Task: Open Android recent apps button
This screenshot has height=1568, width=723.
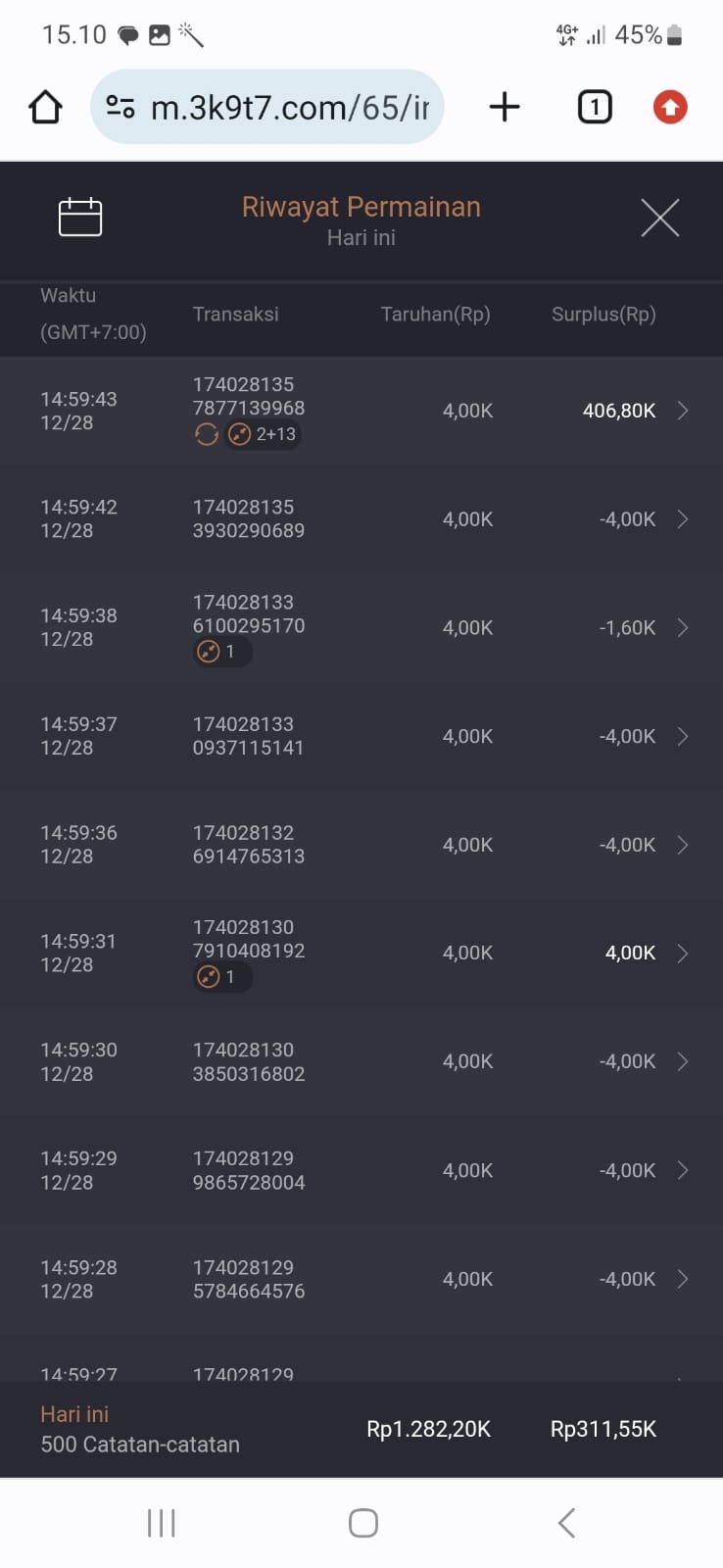Action: 161,1522
